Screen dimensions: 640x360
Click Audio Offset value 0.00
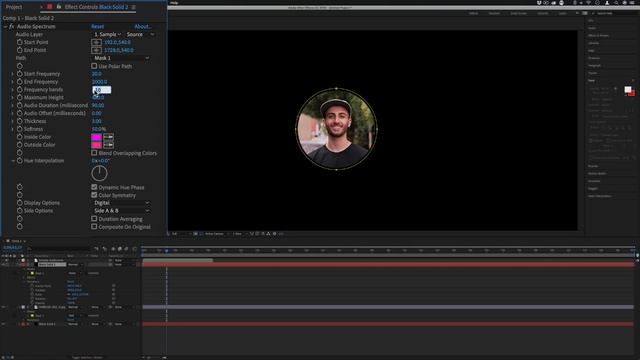pos(97,113)
